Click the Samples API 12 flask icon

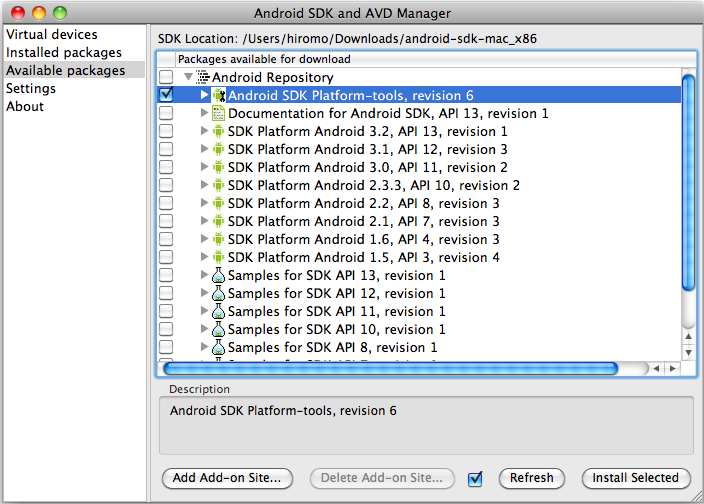tap(218, 293)
